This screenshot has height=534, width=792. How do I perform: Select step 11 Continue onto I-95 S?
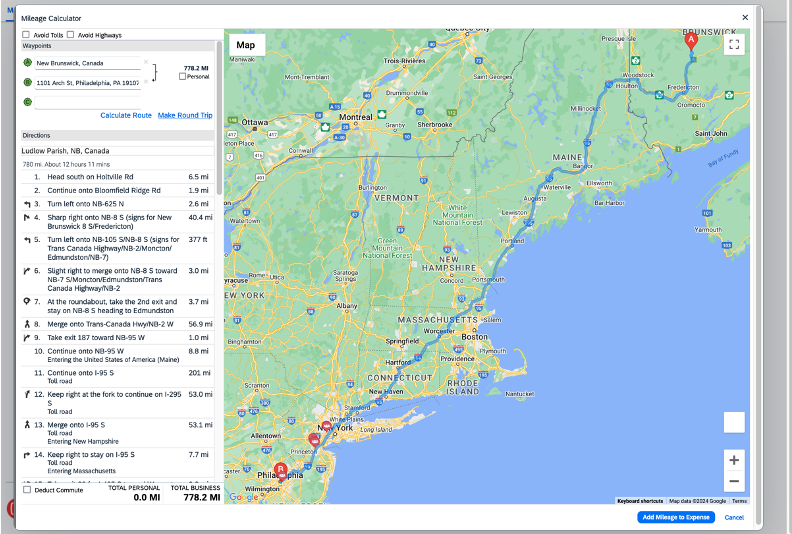117,377
